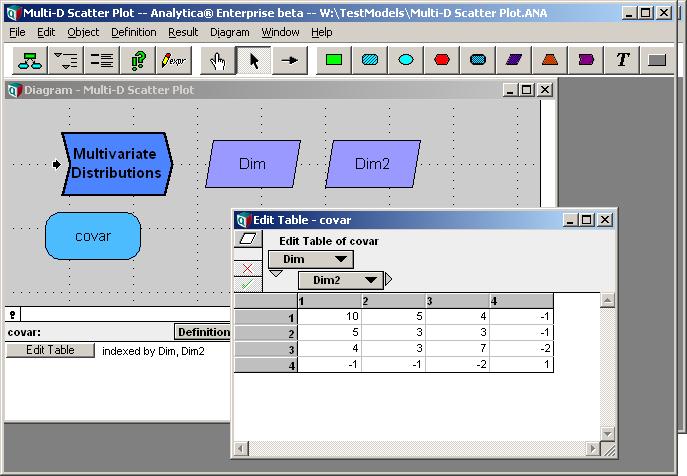Image resolution: width=687 pixels, height=476 pixels.
Task: Open the Result menu
Action: tap(183, 32)
